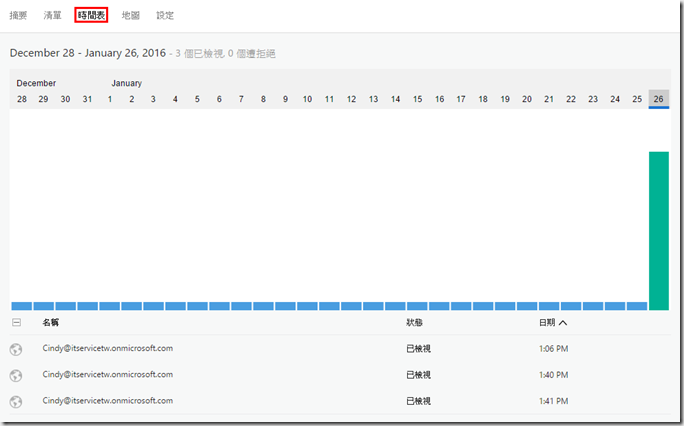Select January 1 on the timeline header

tap(110, 99)
